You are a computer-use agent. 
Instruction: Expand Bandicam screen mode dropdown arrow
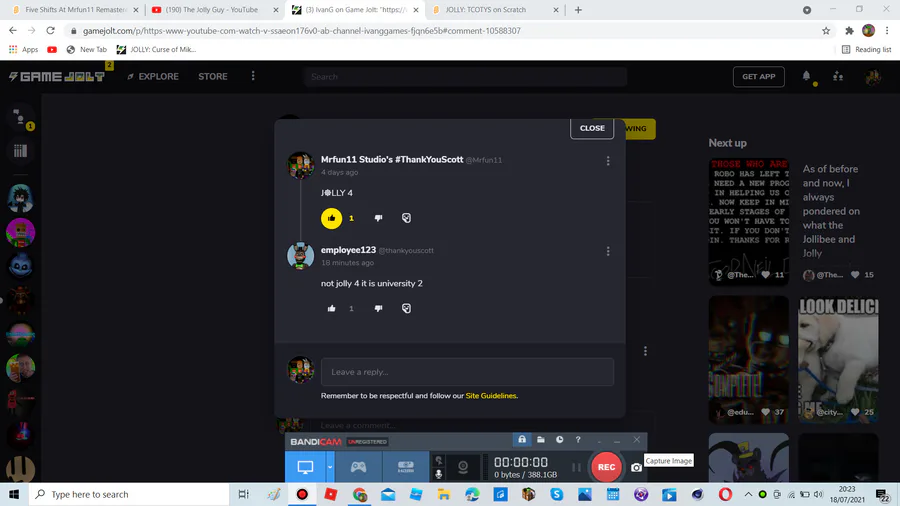[x=330, y=467]
